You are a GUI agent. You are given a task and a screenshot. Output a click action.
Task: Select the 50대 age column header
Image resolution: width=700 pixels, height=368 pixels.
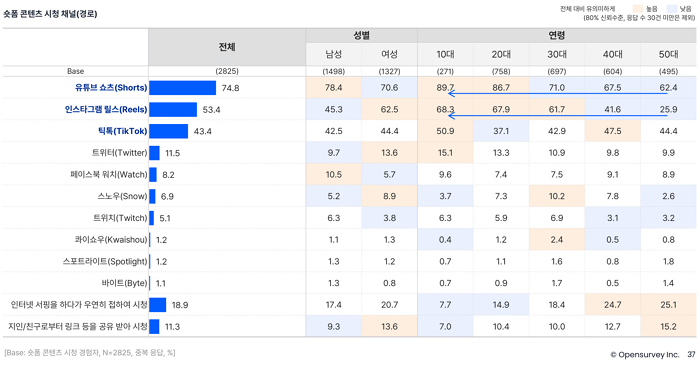(668, 54)
